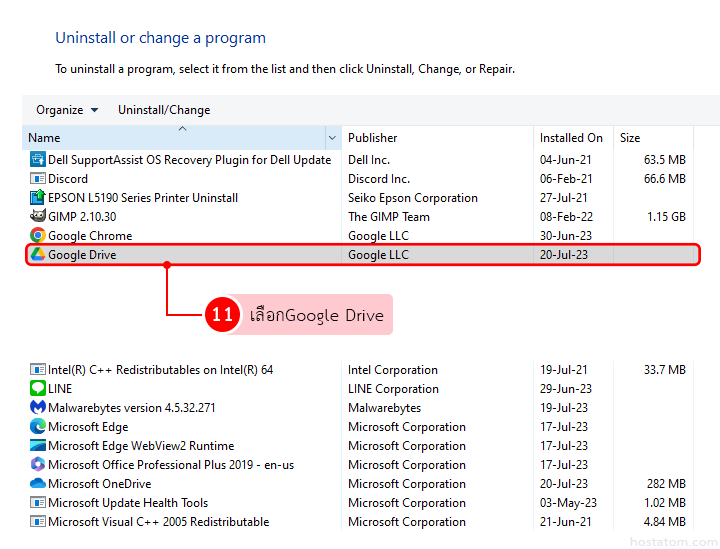Viewport: 720px width, 549px height.
Task: Sort by the Name column header
Action: click(174, 138)
